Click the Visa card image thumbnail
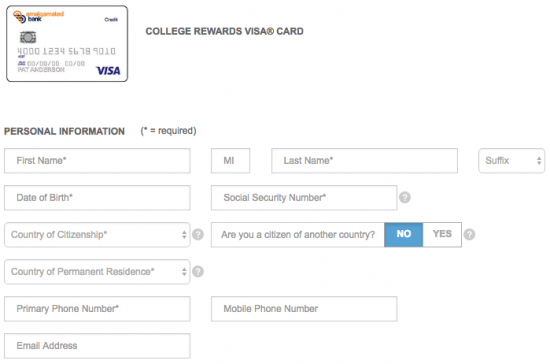This screenshot has height=364, width=550. [x=67, y=44]
